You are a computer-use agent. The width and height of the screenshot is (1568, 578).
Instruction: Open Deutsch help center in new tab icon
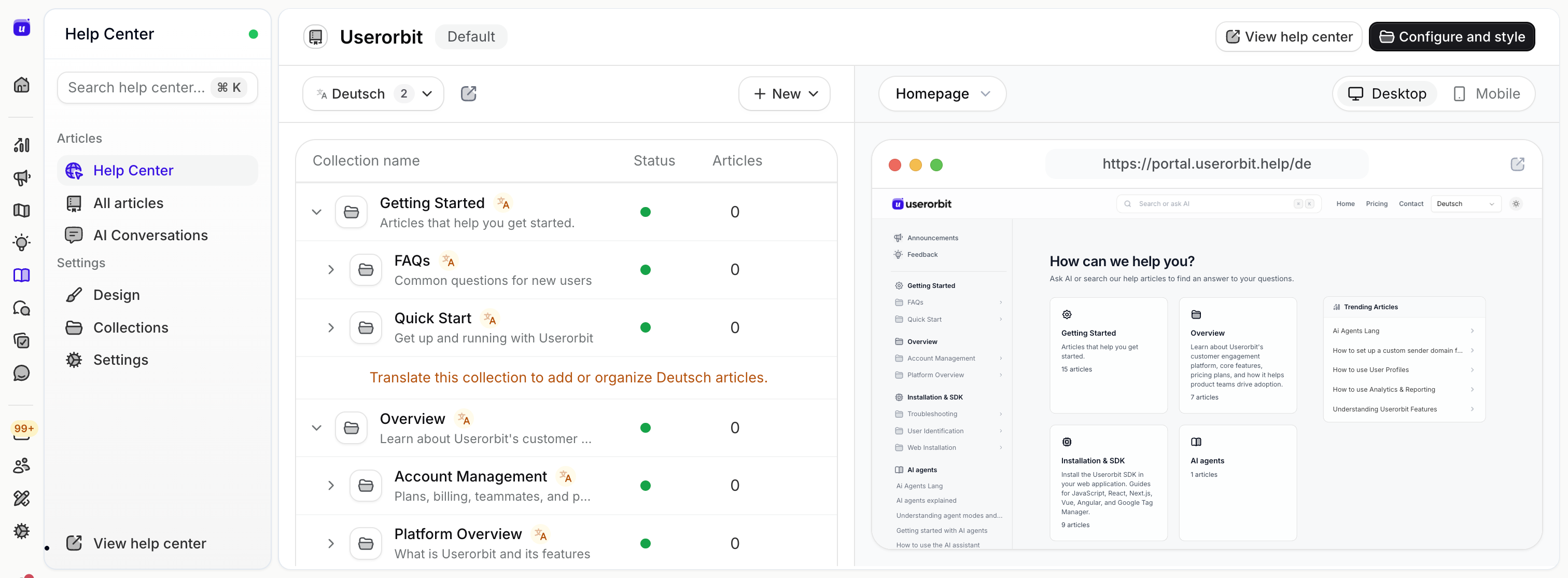(469, 94)
